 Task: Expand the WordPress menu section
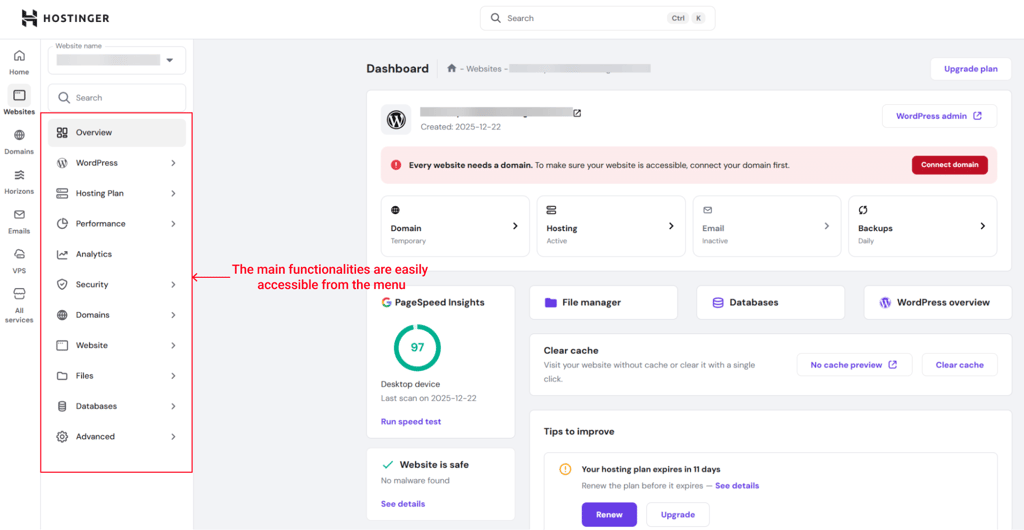174,163
